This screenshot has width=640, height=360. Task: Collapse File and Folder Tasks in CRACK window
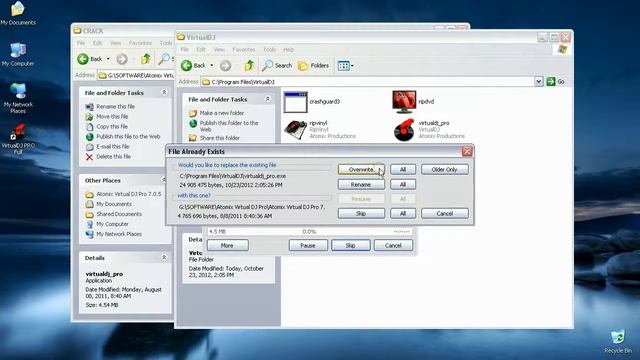pyautogui.click(x=164, y=93)
